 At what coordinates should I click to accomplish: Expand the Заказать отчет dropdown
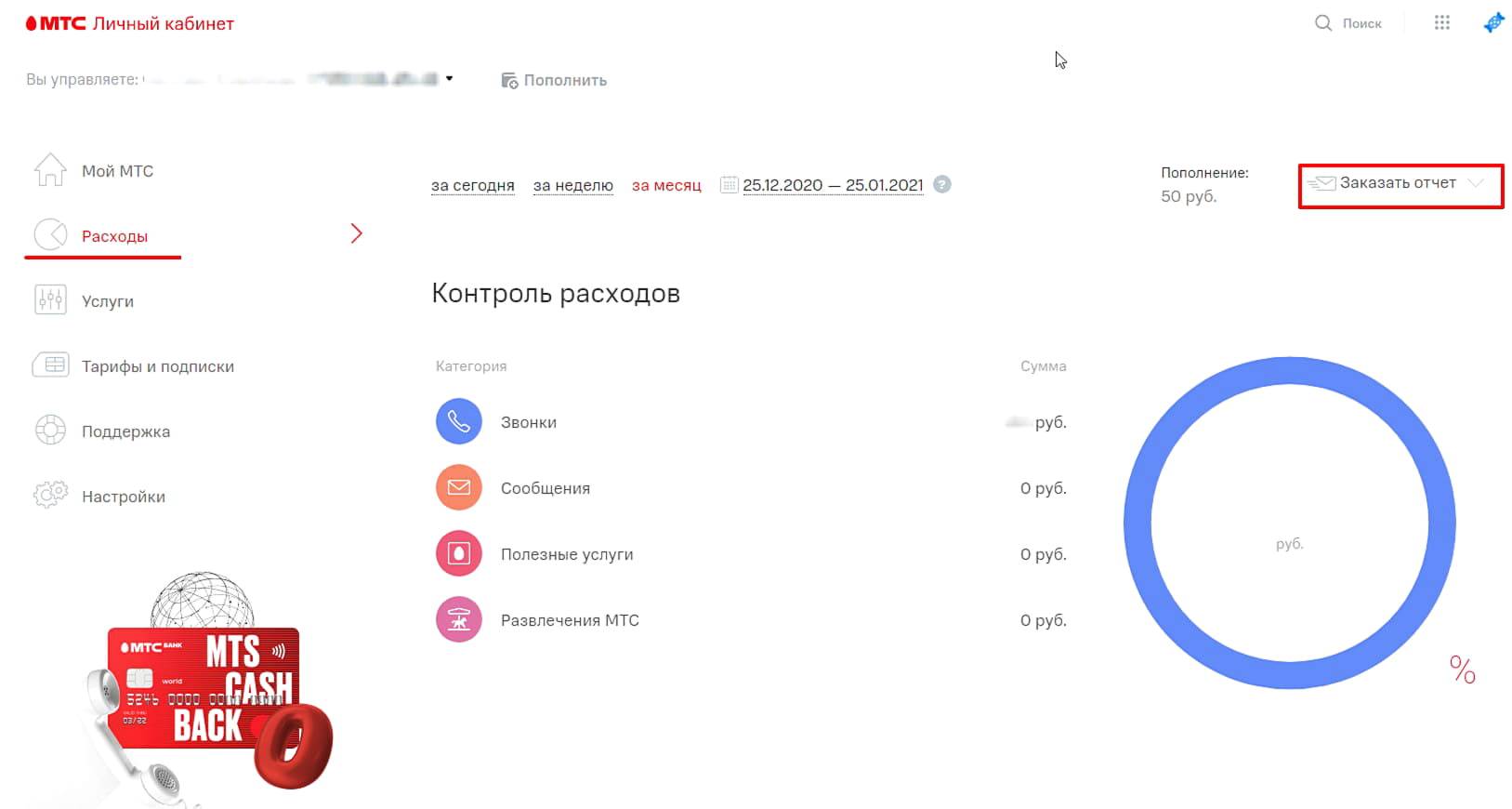pyautogui.click(x=1475, y=183)
